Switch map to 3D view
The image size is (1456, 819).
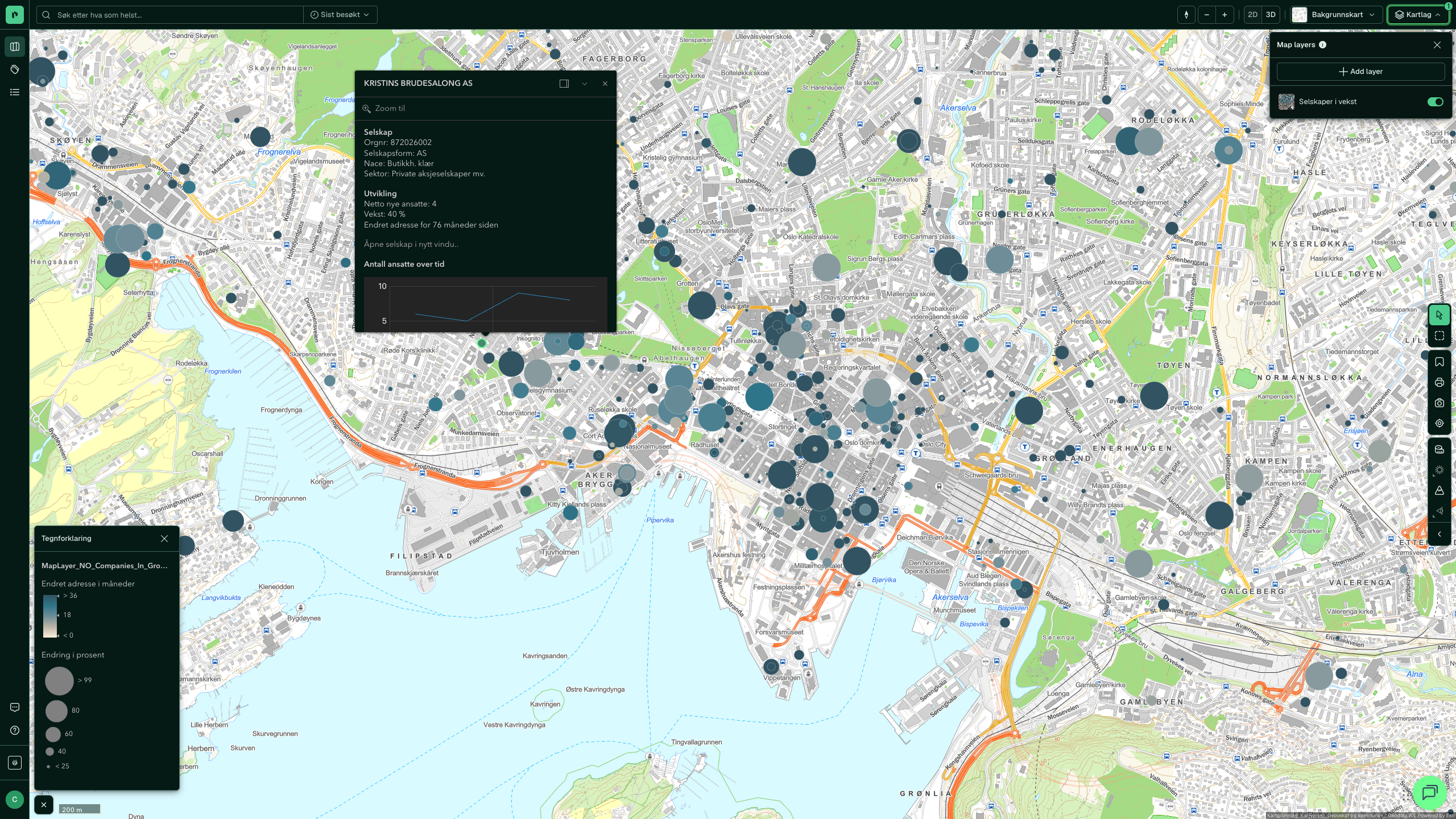click(x=1271, y=15)
